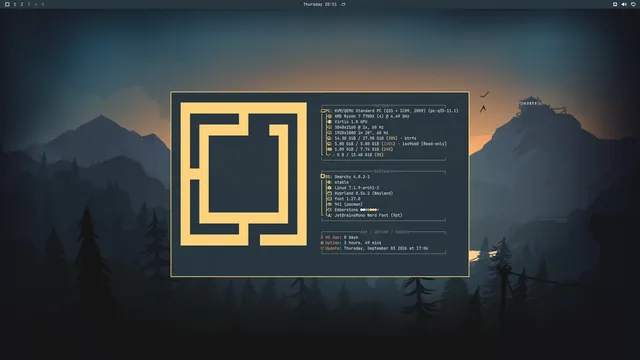Click the Emberstone color palette dots
640x360 pixels.
point(369,210)
